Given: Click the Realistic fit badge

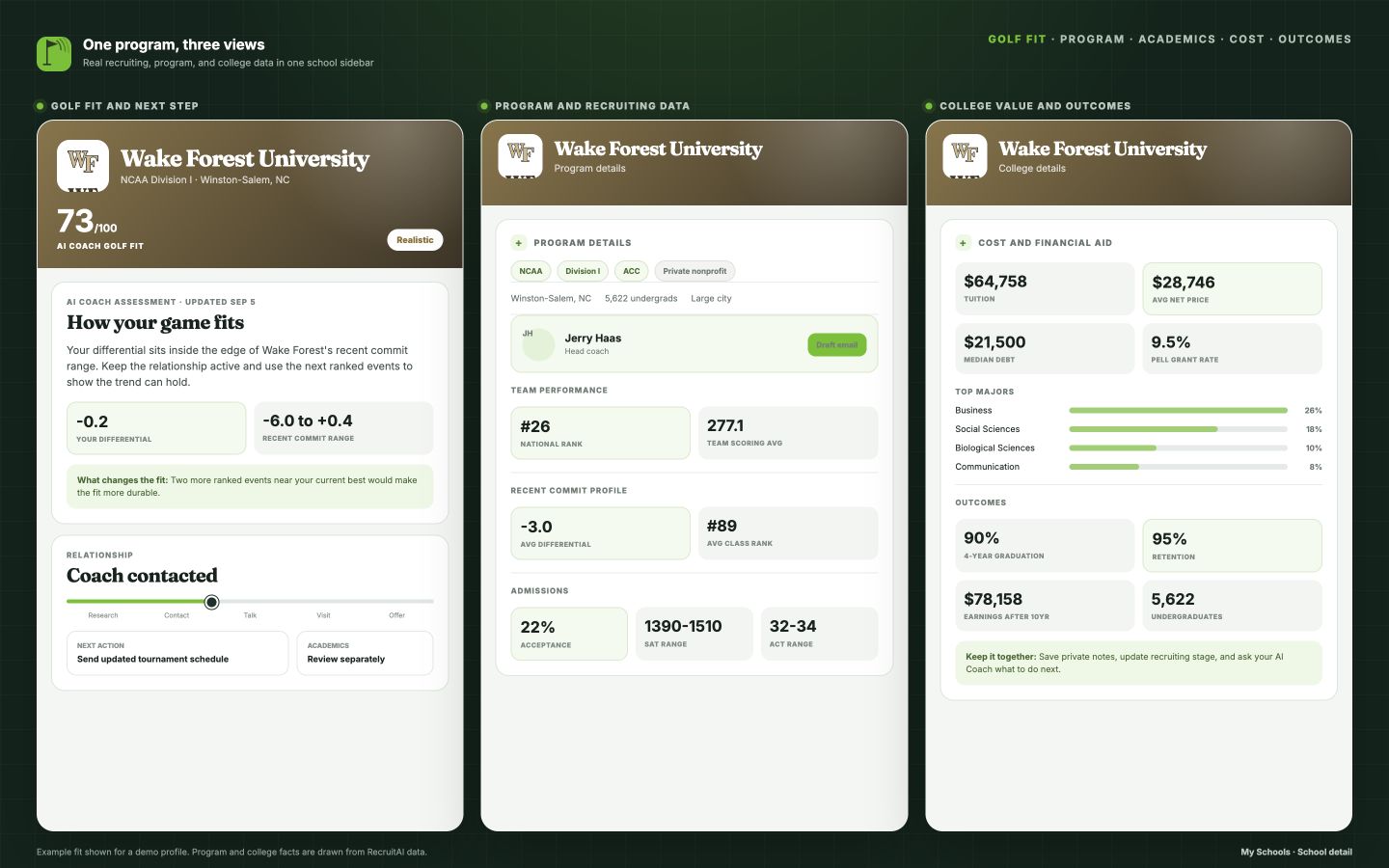Looking at the screenshot, I should 415,240.
